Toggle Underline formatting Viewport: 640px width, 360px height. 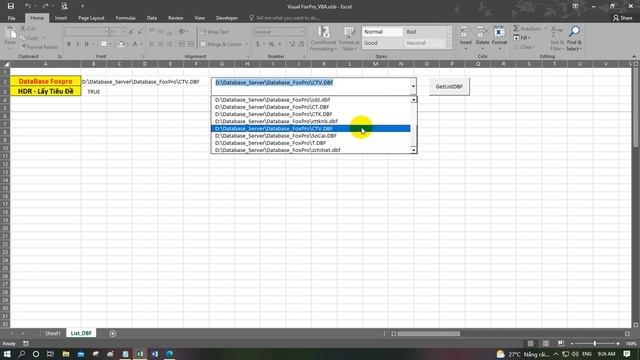86,44
